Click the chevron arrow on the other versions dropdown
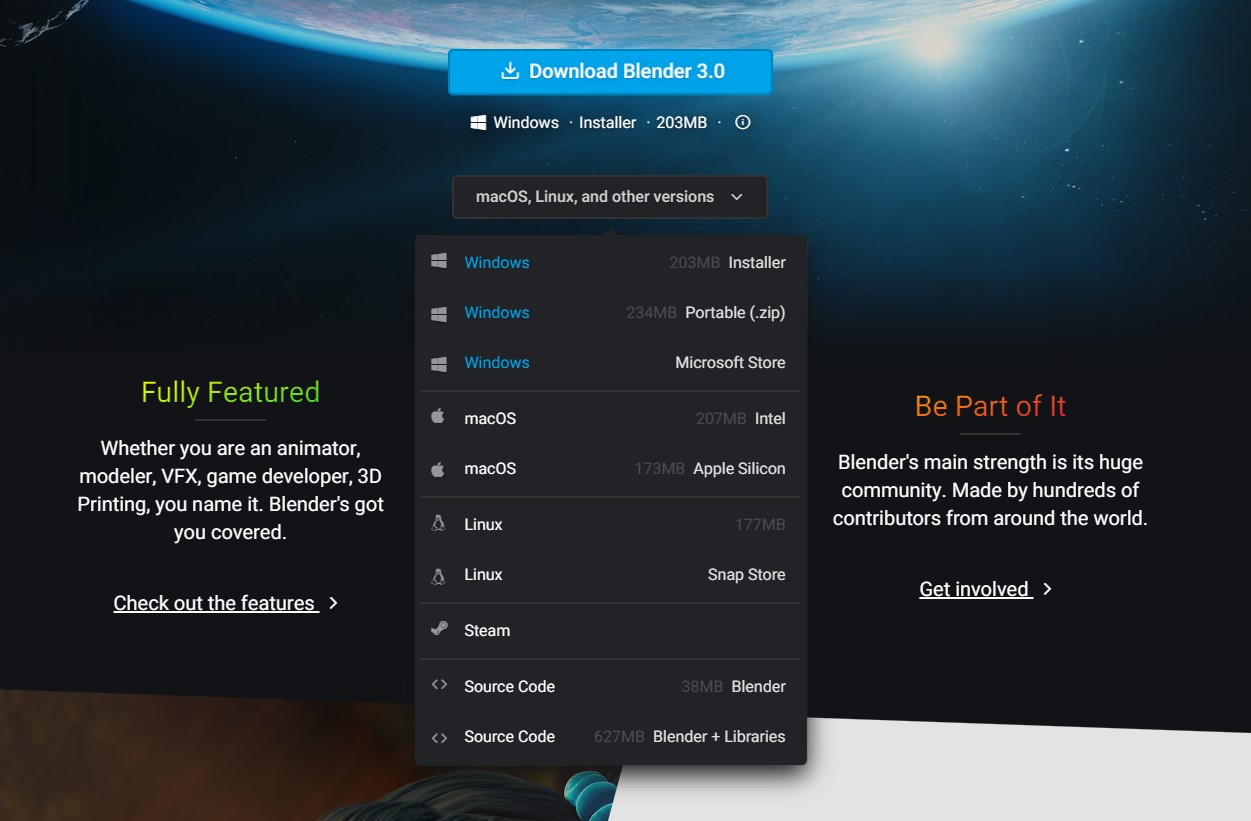Image resolution: width=1251 pixels, height=821 pixels. click(x=737, y=197)
